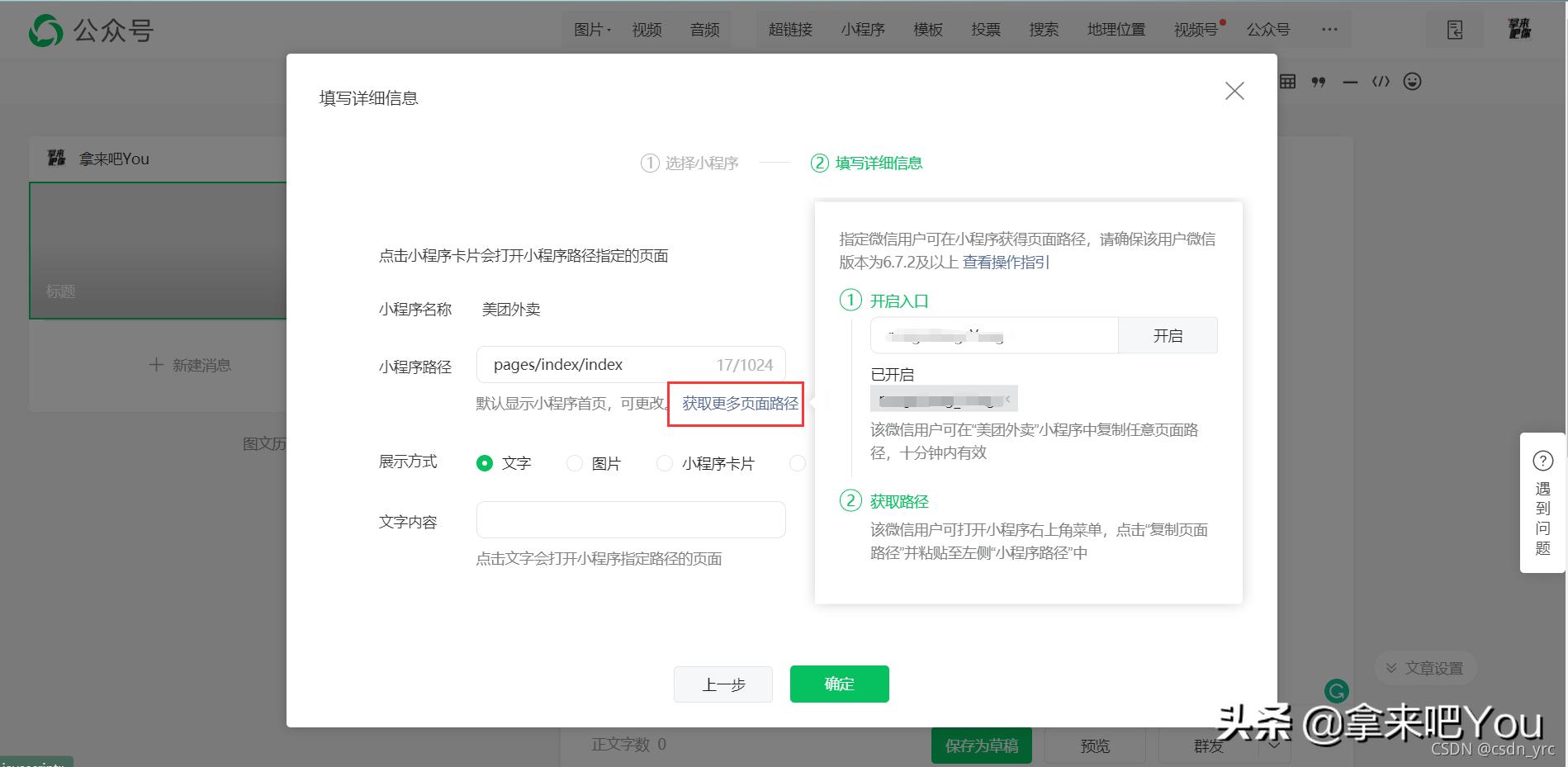
Task: Insert a table using the table icon
Action: click(1286, 81)
